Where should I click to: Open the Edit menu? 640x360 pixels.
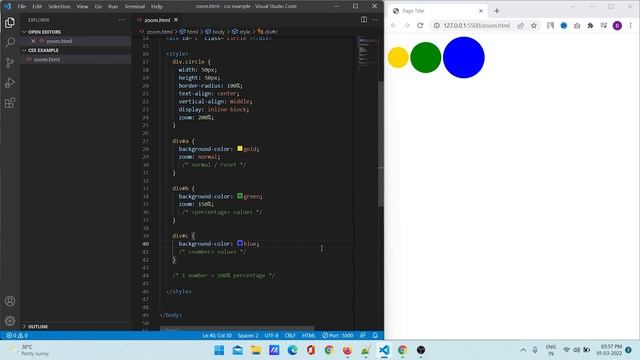(x=37, y=6)
